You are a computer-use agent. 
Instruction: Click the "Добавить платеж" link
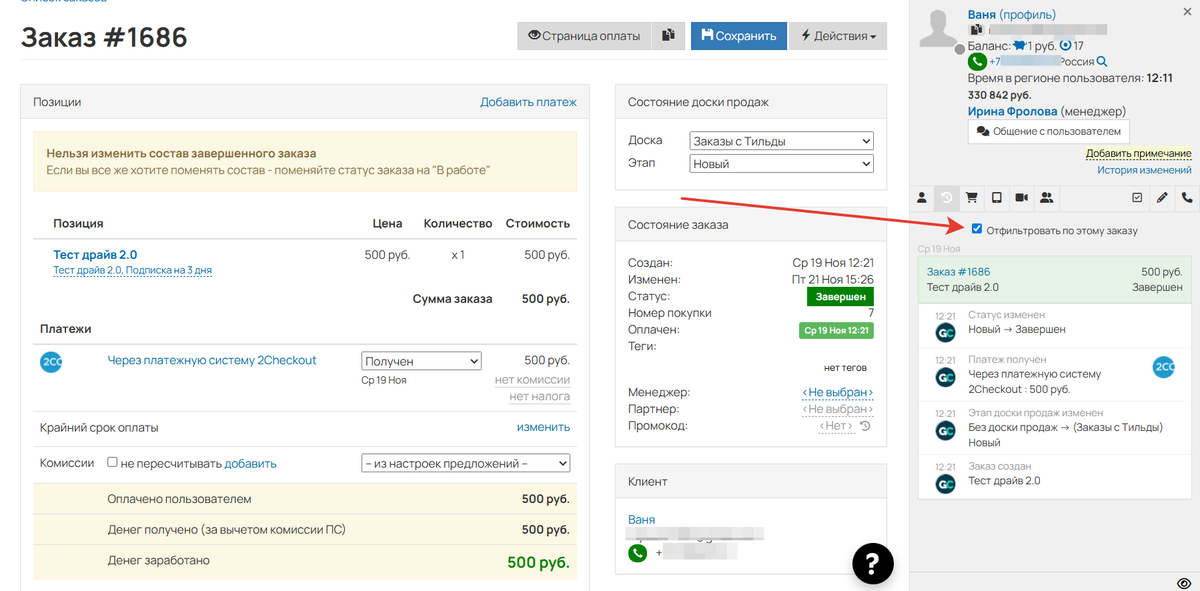point(528,102)
